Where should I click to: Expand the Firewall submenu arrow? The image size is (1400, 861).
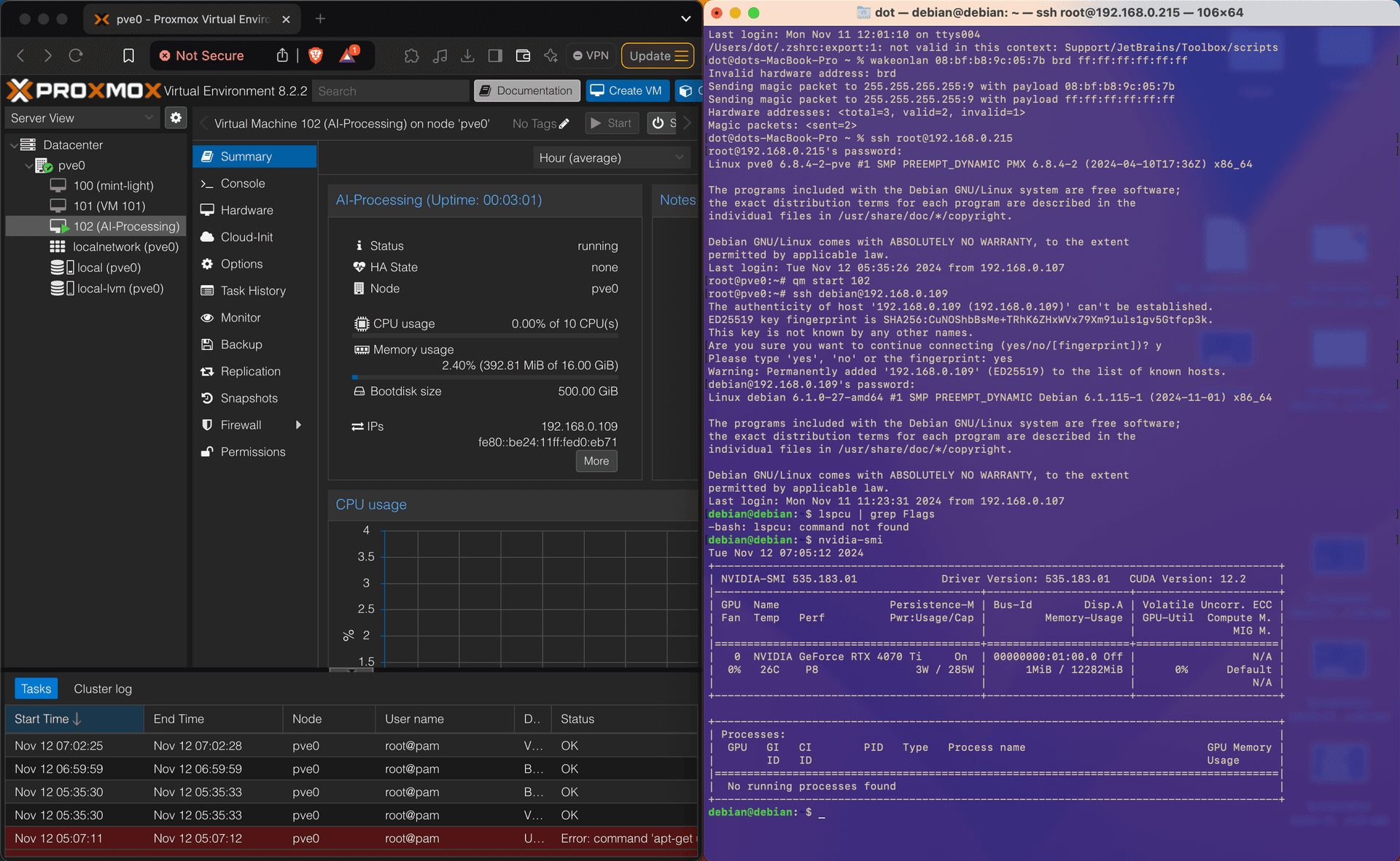(x=298, y=425)
